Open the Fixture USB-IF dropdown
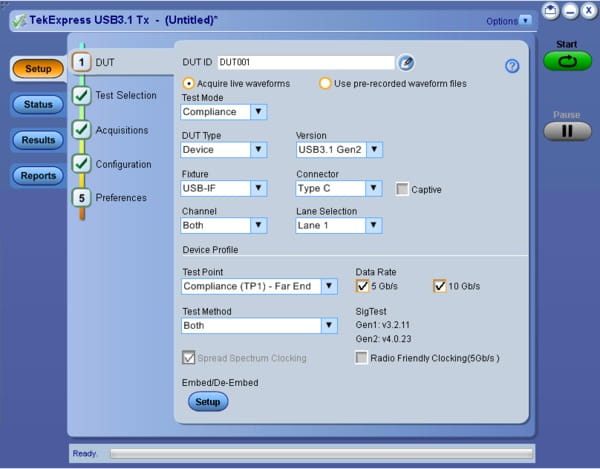Screen dimensions: 600x469 pyautogui.click(x=258, y=188)
